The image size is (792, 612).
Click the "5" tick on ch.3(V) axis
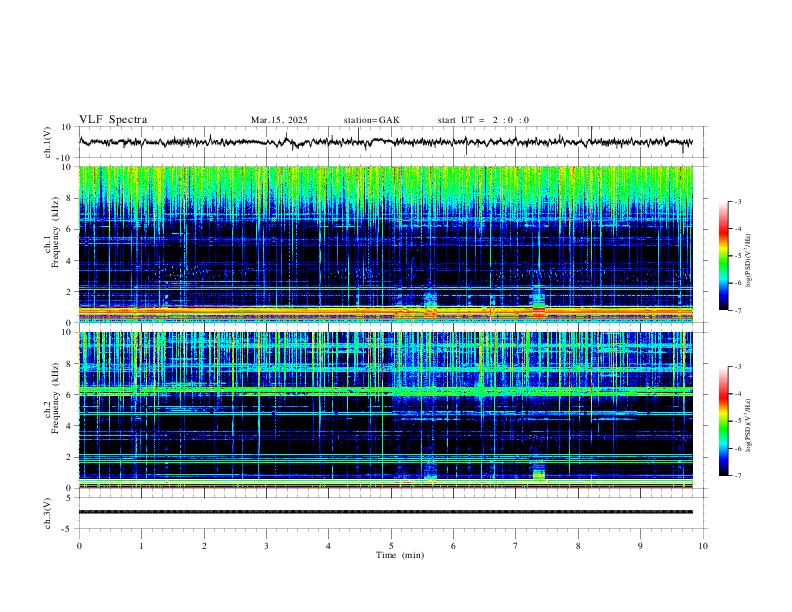tap(69, 498)
